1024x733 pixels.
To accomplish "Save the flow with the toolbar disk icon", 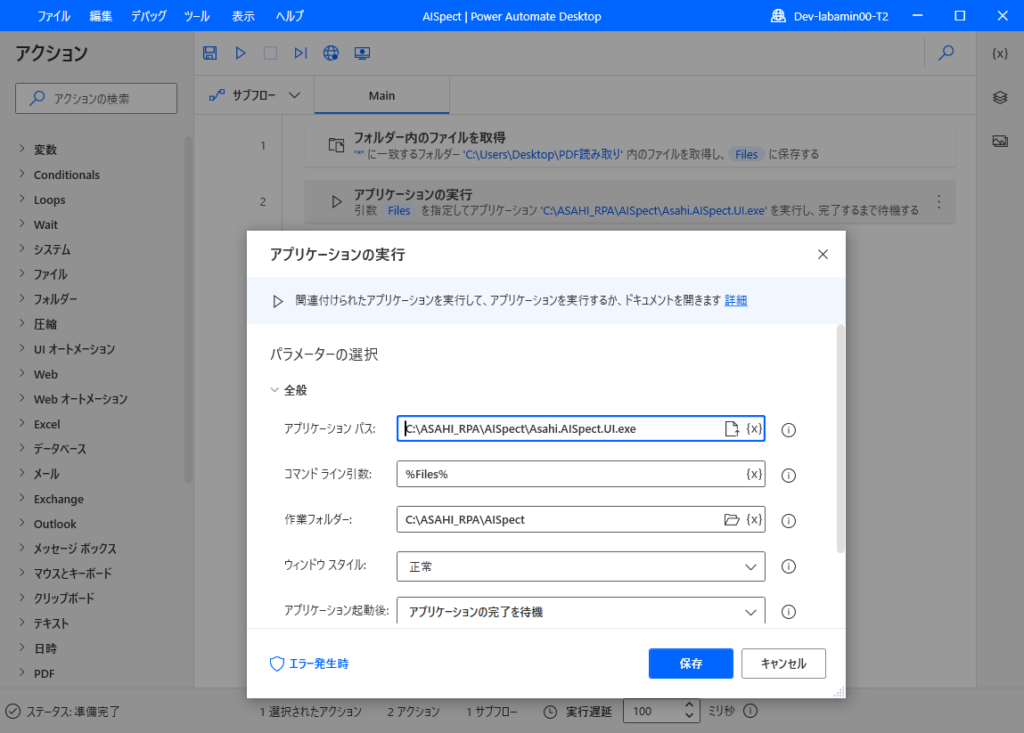I will click(x=210, y=53).
